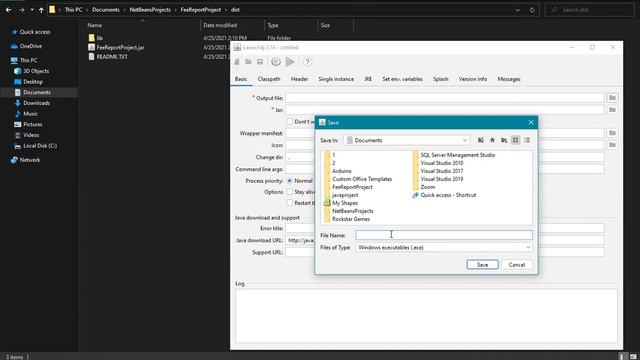Click Create New Folder icon in Save dialog

coord(504,140)
